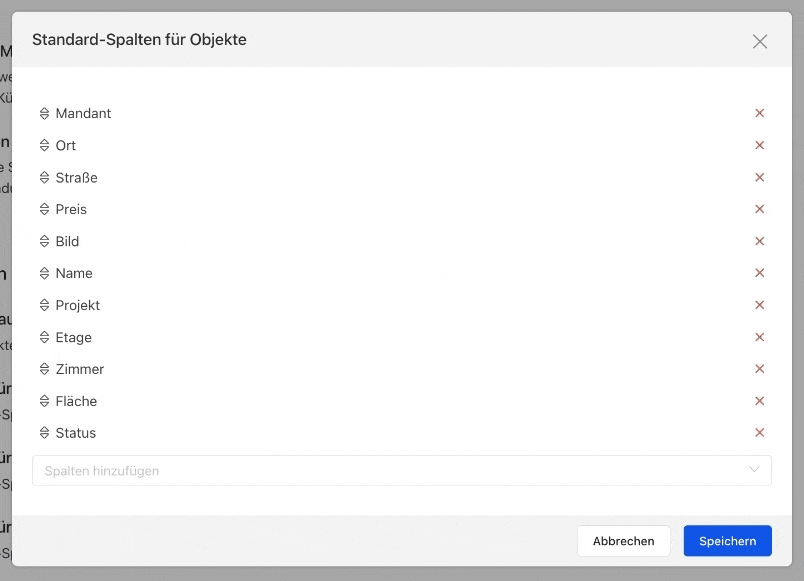Screen dimensions: 804x581
Task: Click the reorder handle of Zimmer
Action: tap(45, 369)
